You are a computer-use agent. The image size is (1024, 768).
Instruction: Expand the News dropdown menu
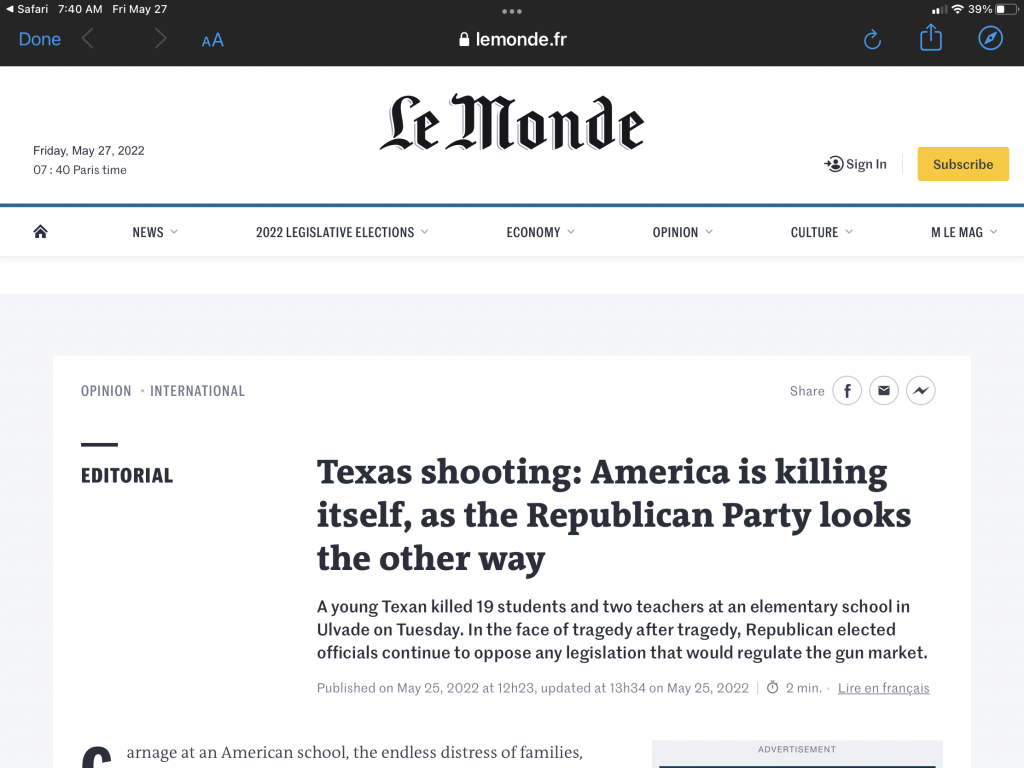coord(155,232)
